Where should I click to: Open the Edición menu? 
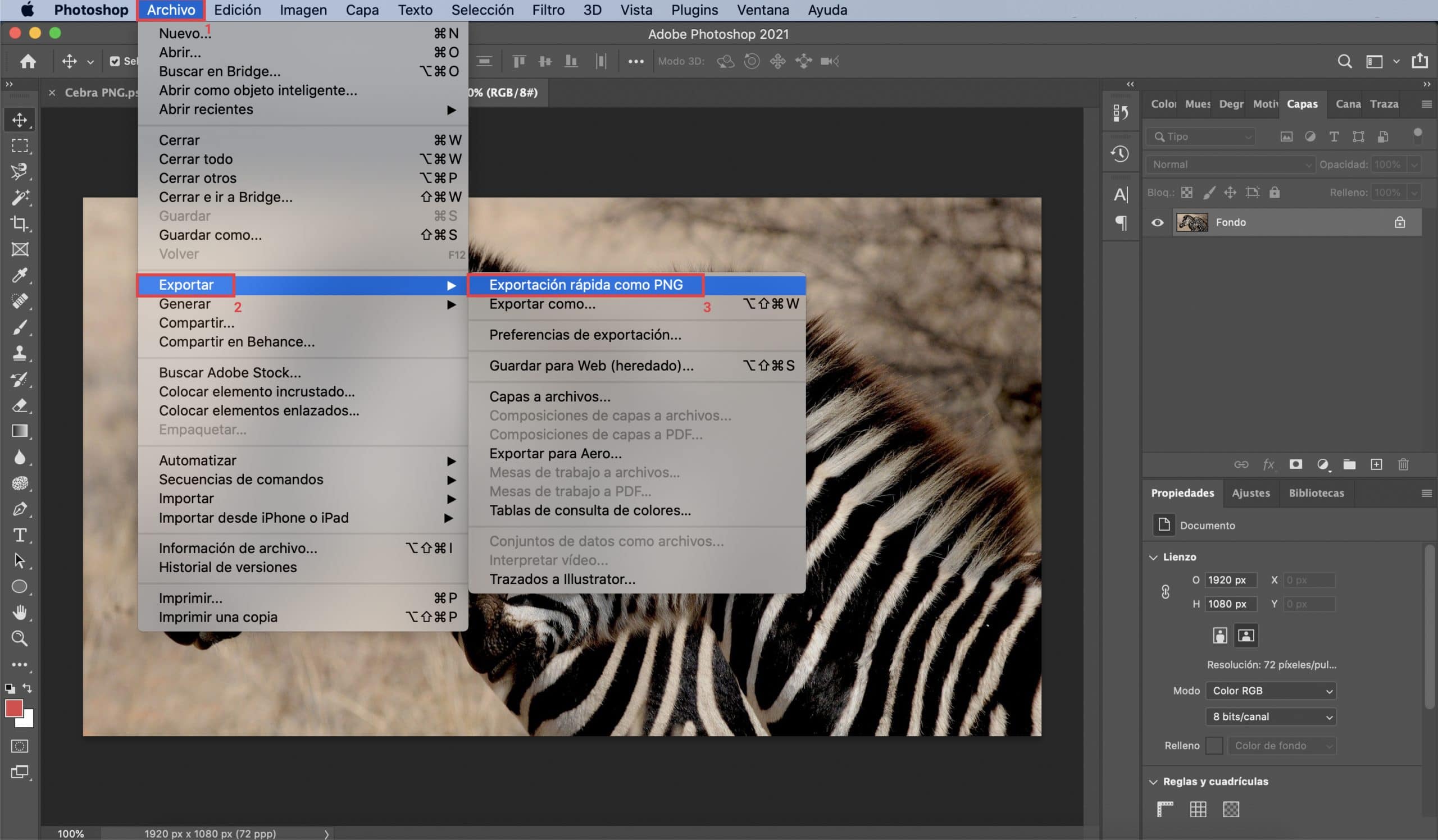coord(238,10)
